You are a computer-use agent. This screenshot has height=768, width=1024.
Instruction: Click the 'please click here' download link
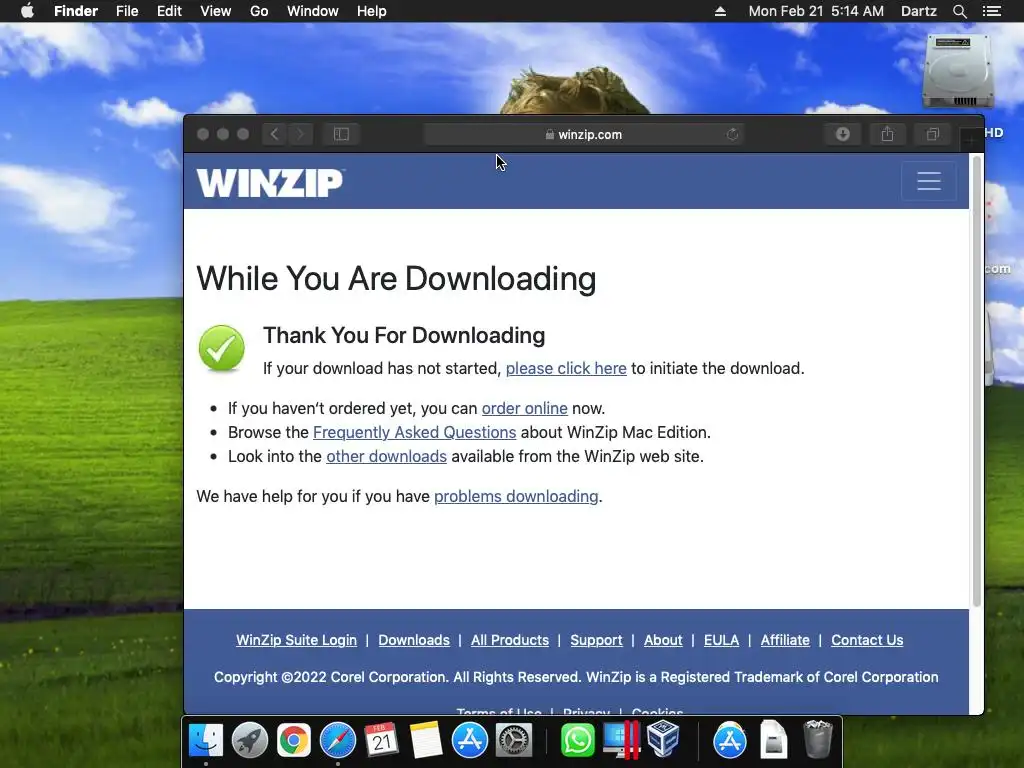[x=566, y=368]
